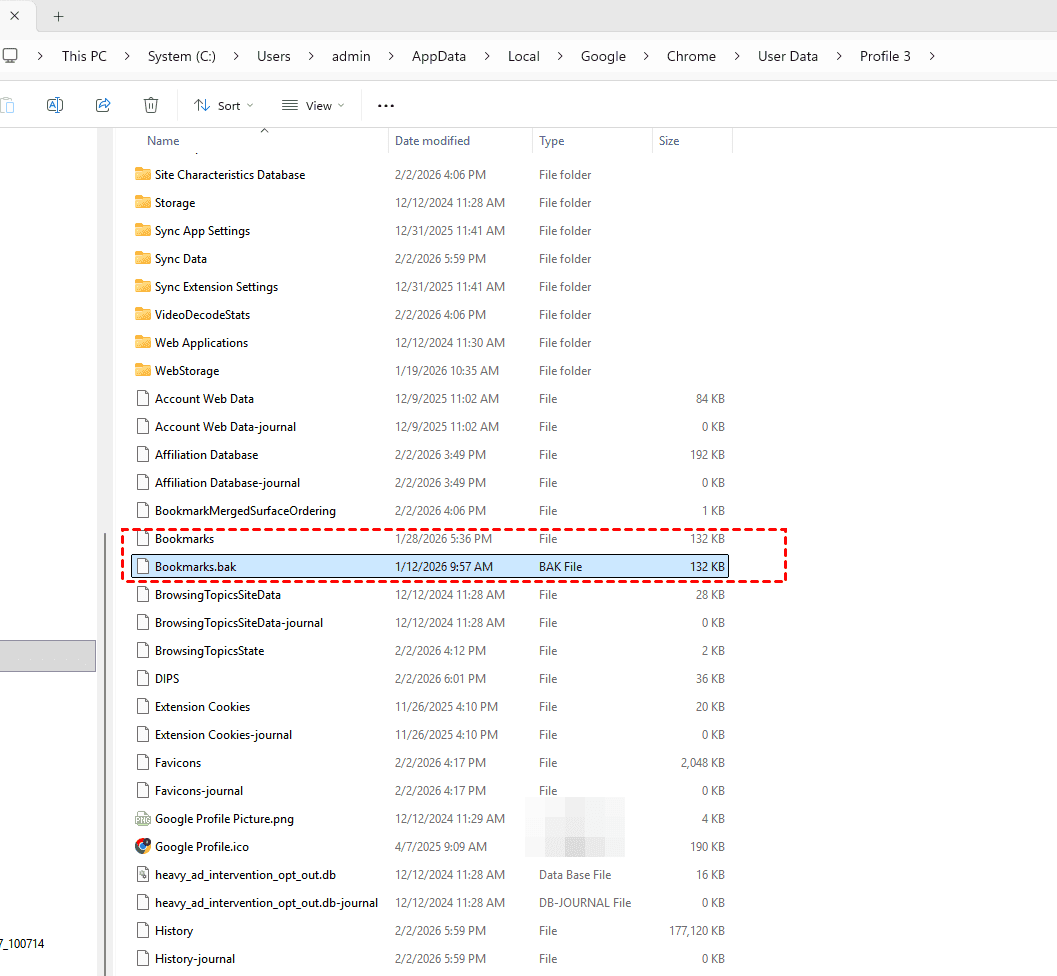Navigate to Chrome breadcrumb in address bar
Viewport: 1057px width, 976px height.
pyautogui.click(x=691, y=56)
